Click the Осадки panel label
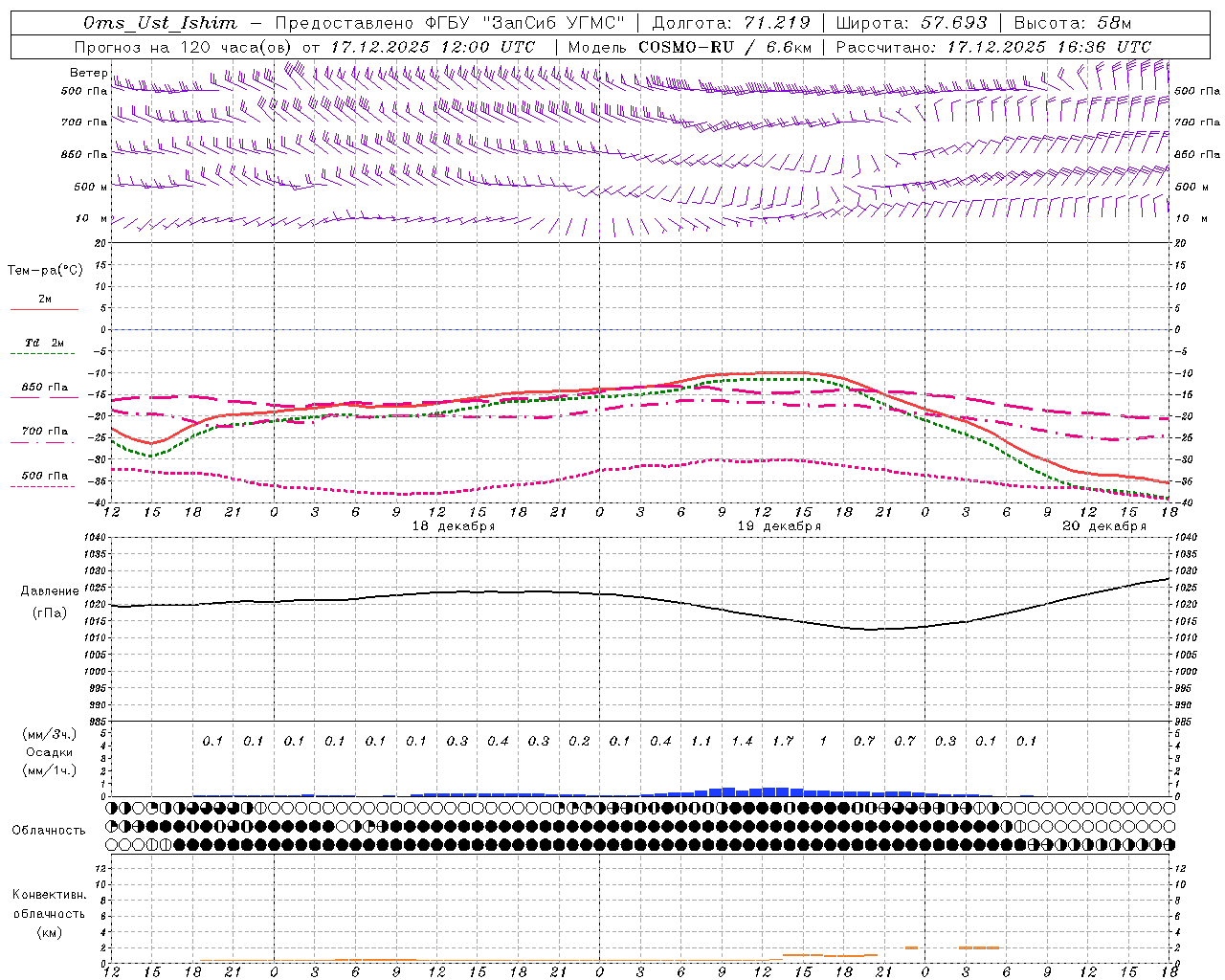This screenshot has width=1225, height=980. [x=49, y=752]
